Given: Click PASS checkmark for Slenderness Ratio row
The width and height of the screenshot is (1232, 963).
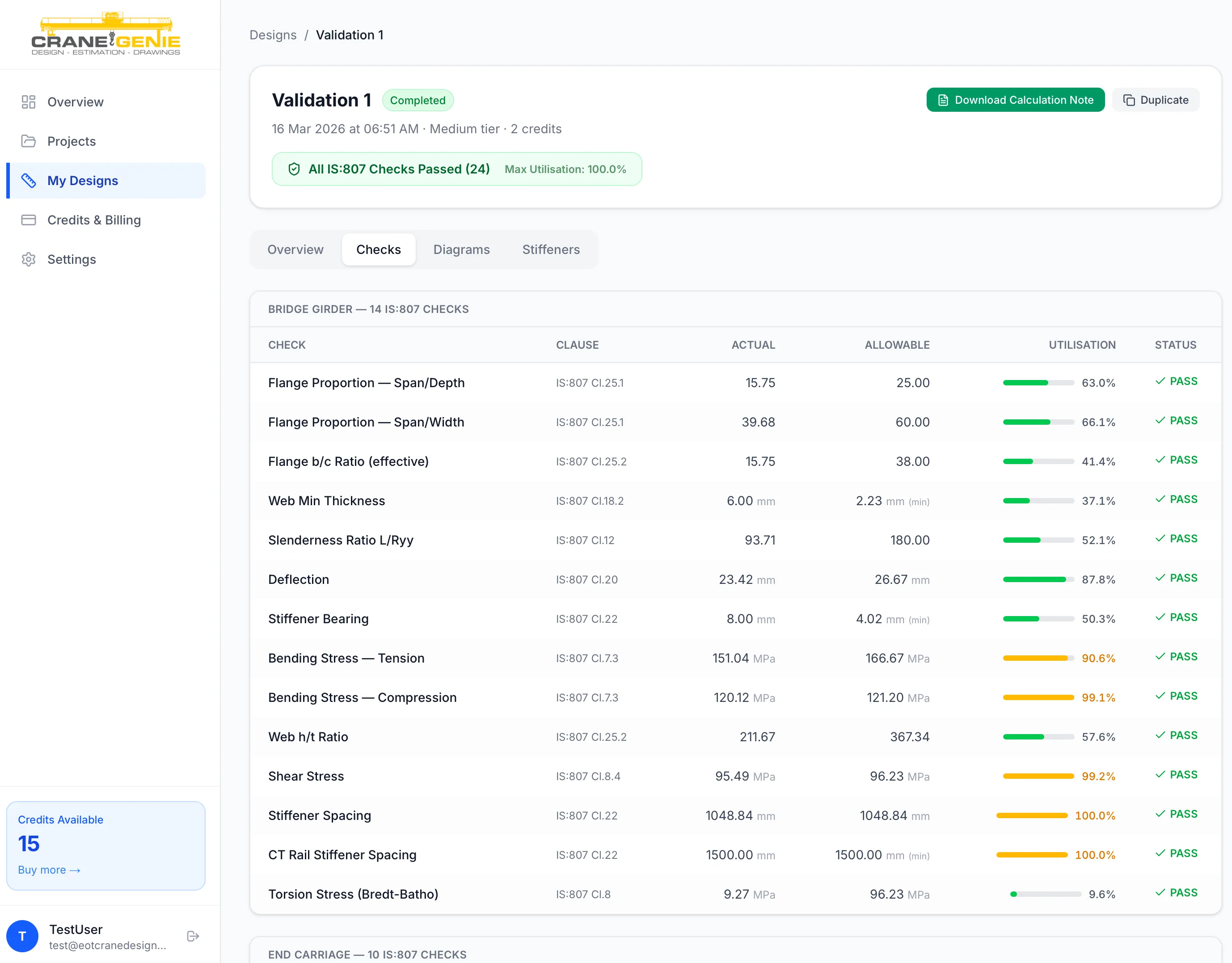Looking at the screenshot, I should [x=1160, y=539].
